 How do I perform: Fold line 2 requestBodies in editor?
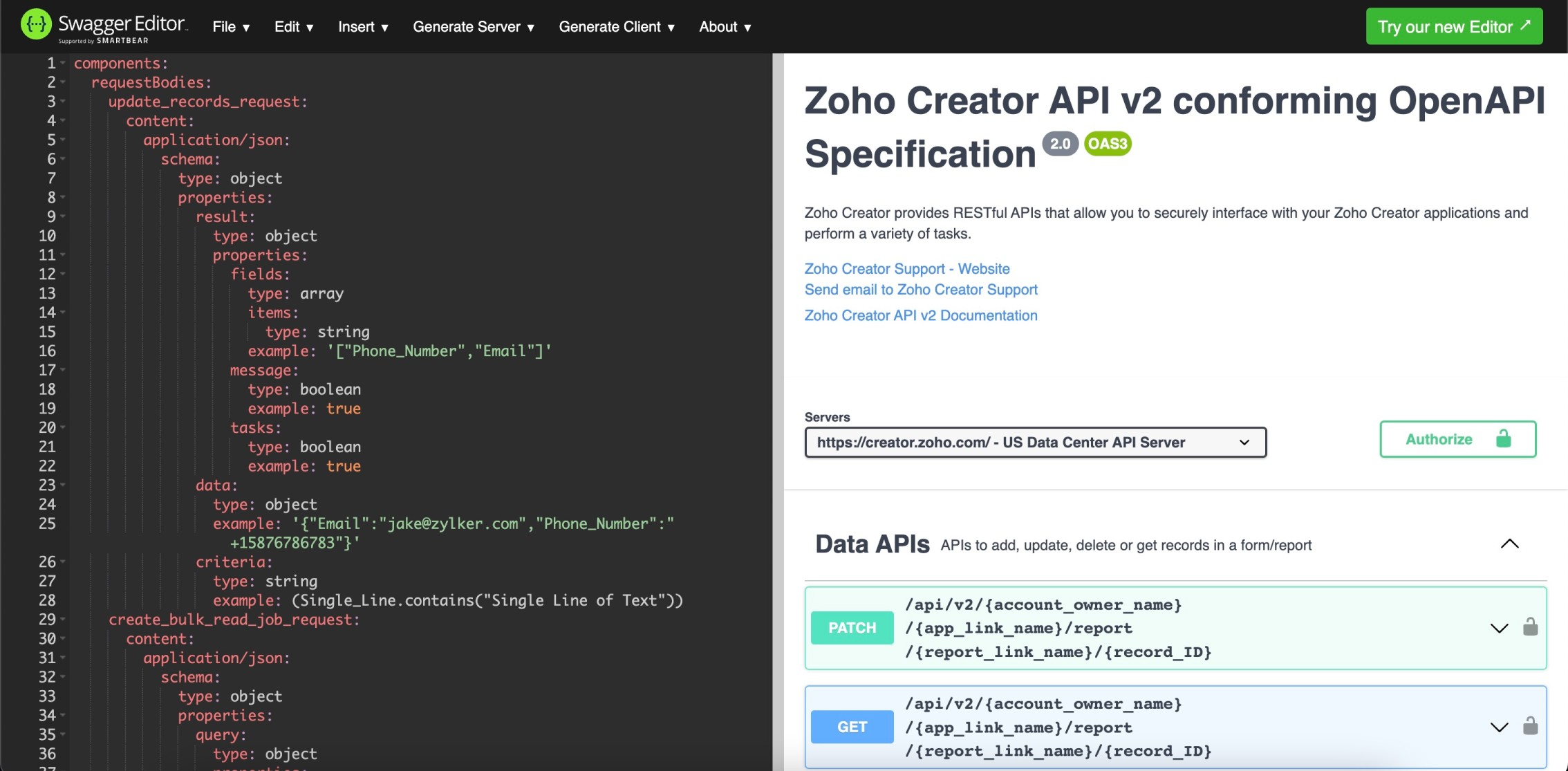point(63,82)
